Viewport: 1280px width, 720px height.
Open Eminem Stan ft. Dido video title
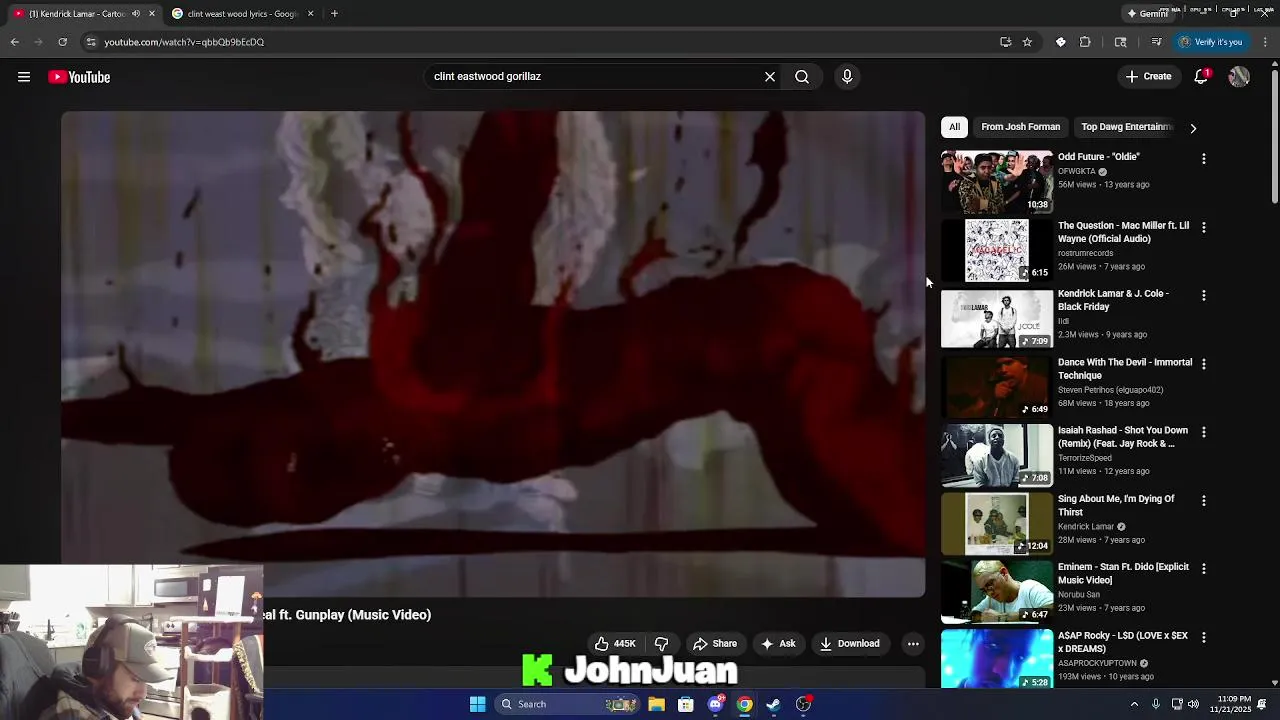[x=1123, y=573]
